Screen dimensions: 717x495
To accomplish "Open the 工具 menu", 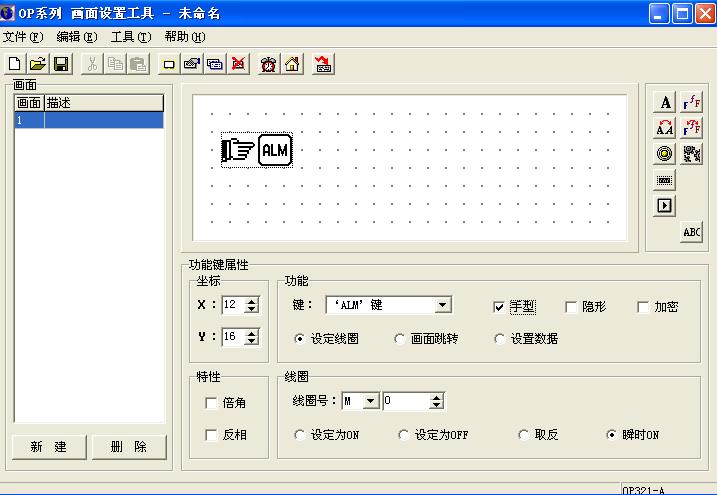I will coord(130,37).
